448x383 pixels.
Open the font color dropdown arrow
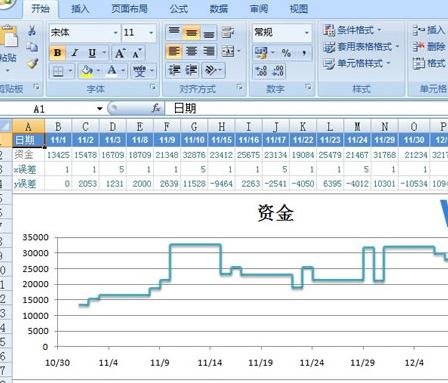123,71
